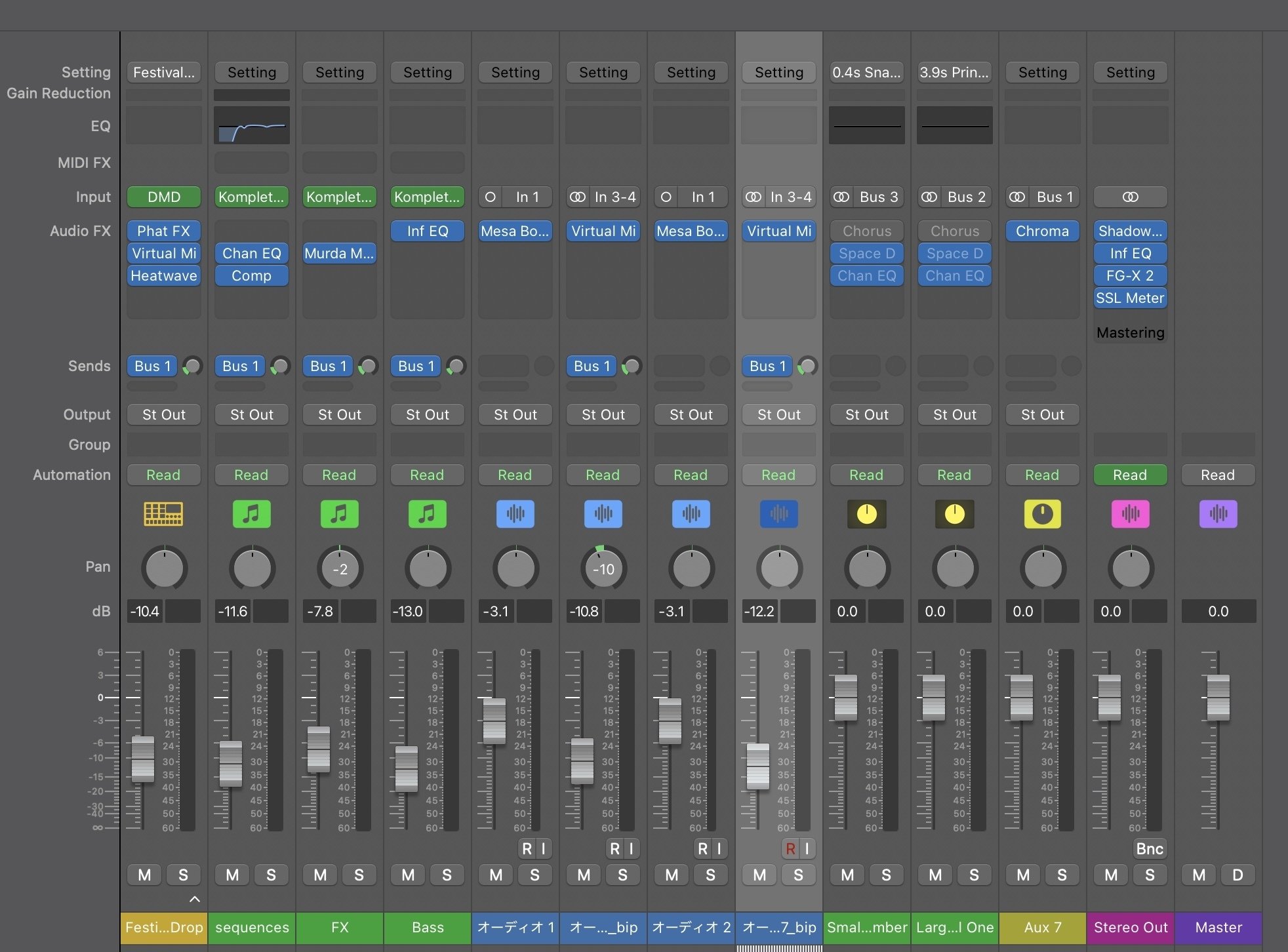Image resolution: width=1288 pixels, height=952 pixels.
Task: Click the pink waveform icon of Stereo Out
Action: click(x=1130, y=514)
